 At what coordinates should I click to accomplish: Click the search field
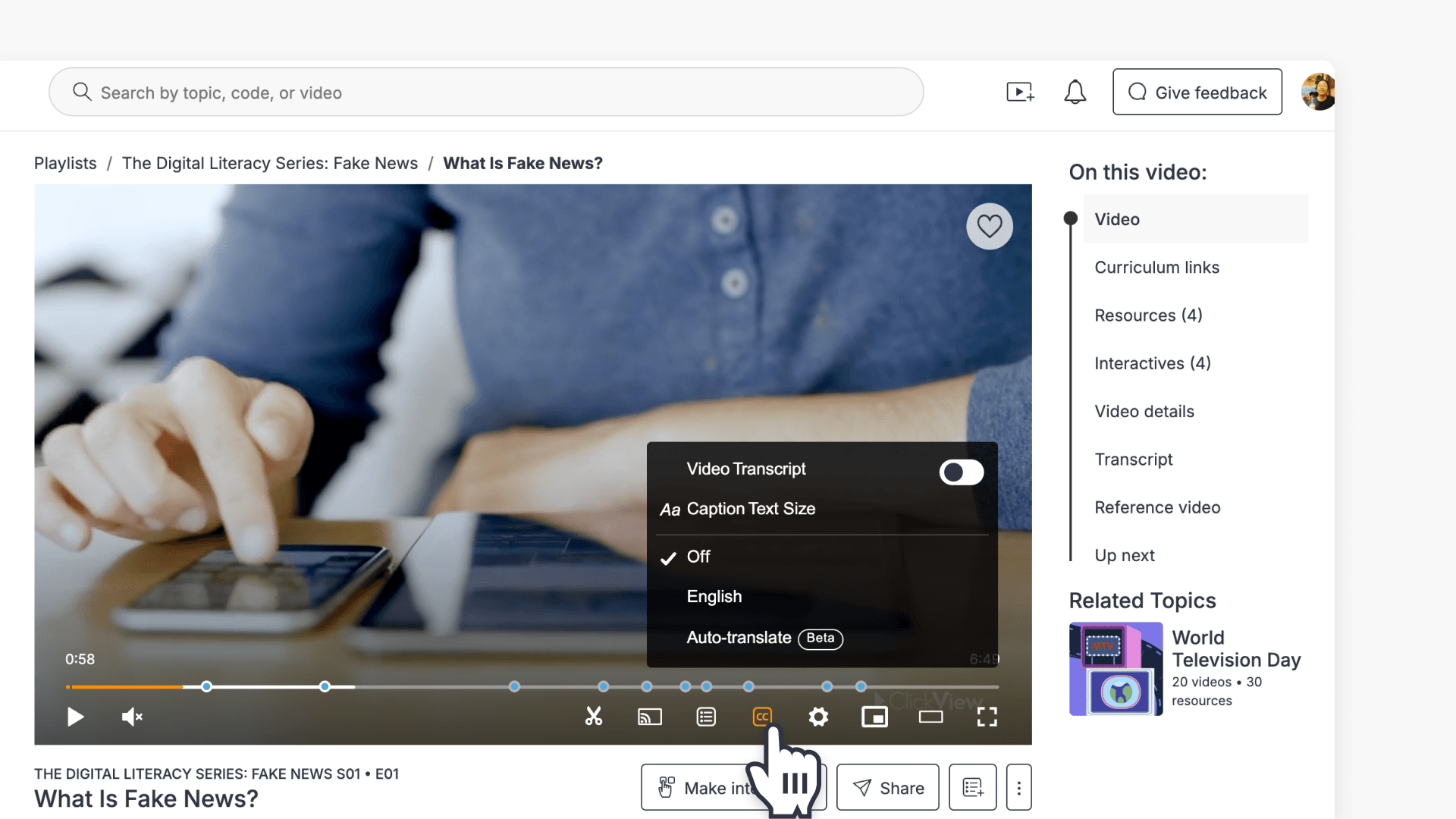pos(486,92)
